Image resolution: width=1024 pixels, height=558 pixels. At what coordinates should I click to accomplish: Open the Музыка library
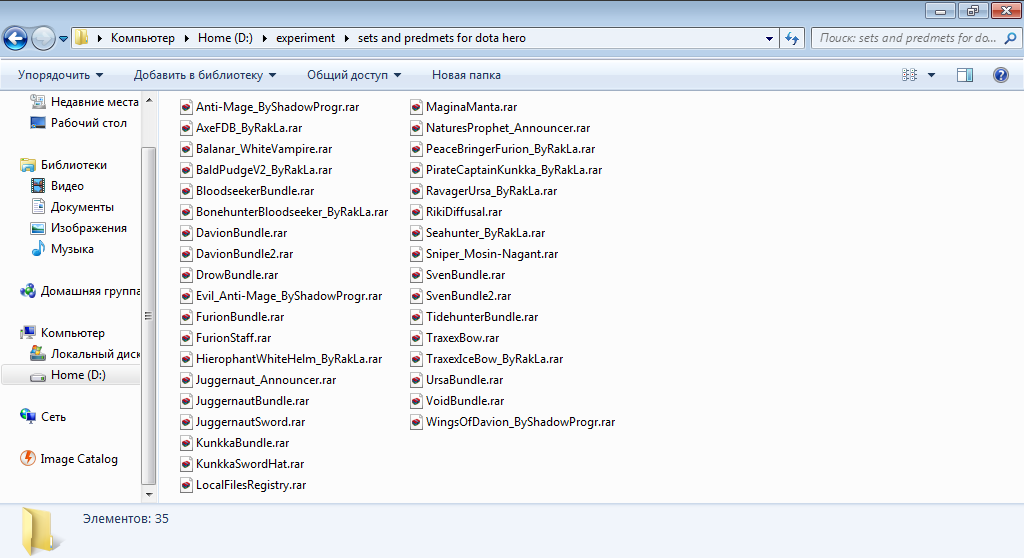click(63, 249)
